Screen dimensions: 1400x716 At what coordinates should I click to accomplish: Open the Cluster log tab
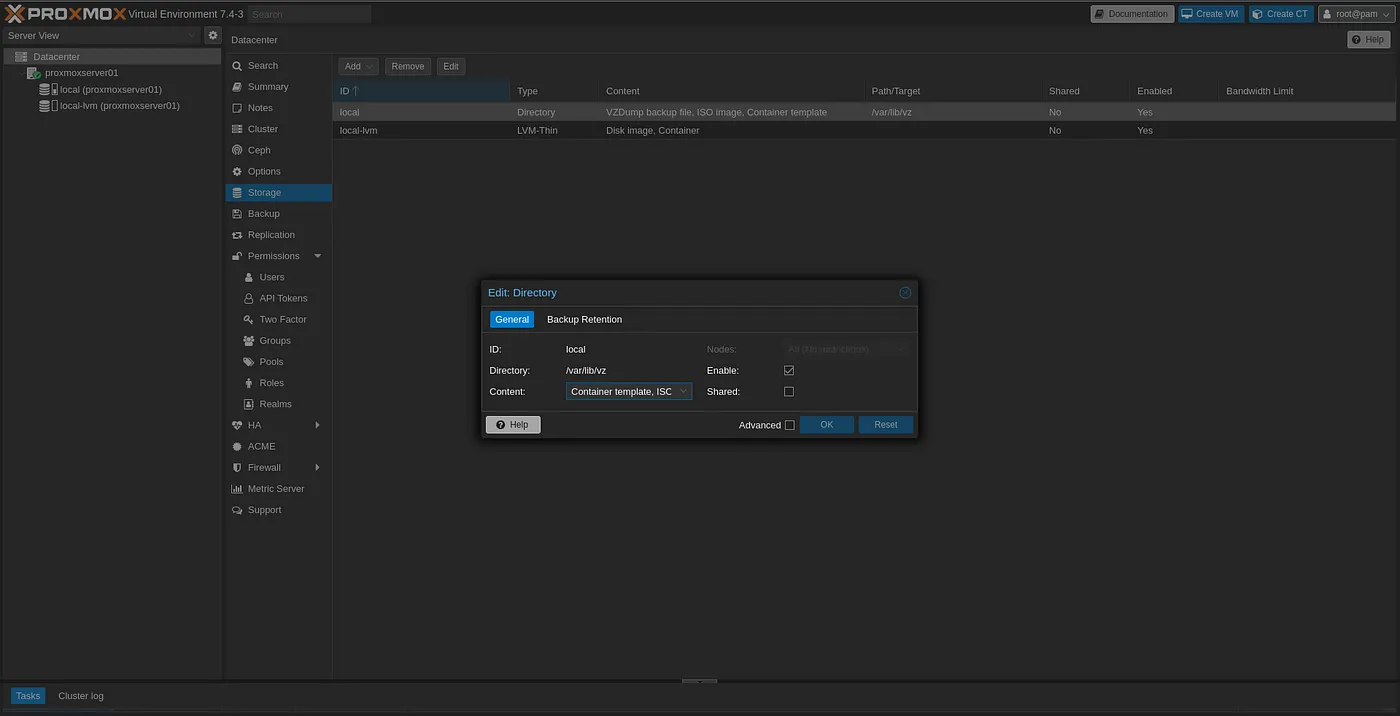coord(81,696)
